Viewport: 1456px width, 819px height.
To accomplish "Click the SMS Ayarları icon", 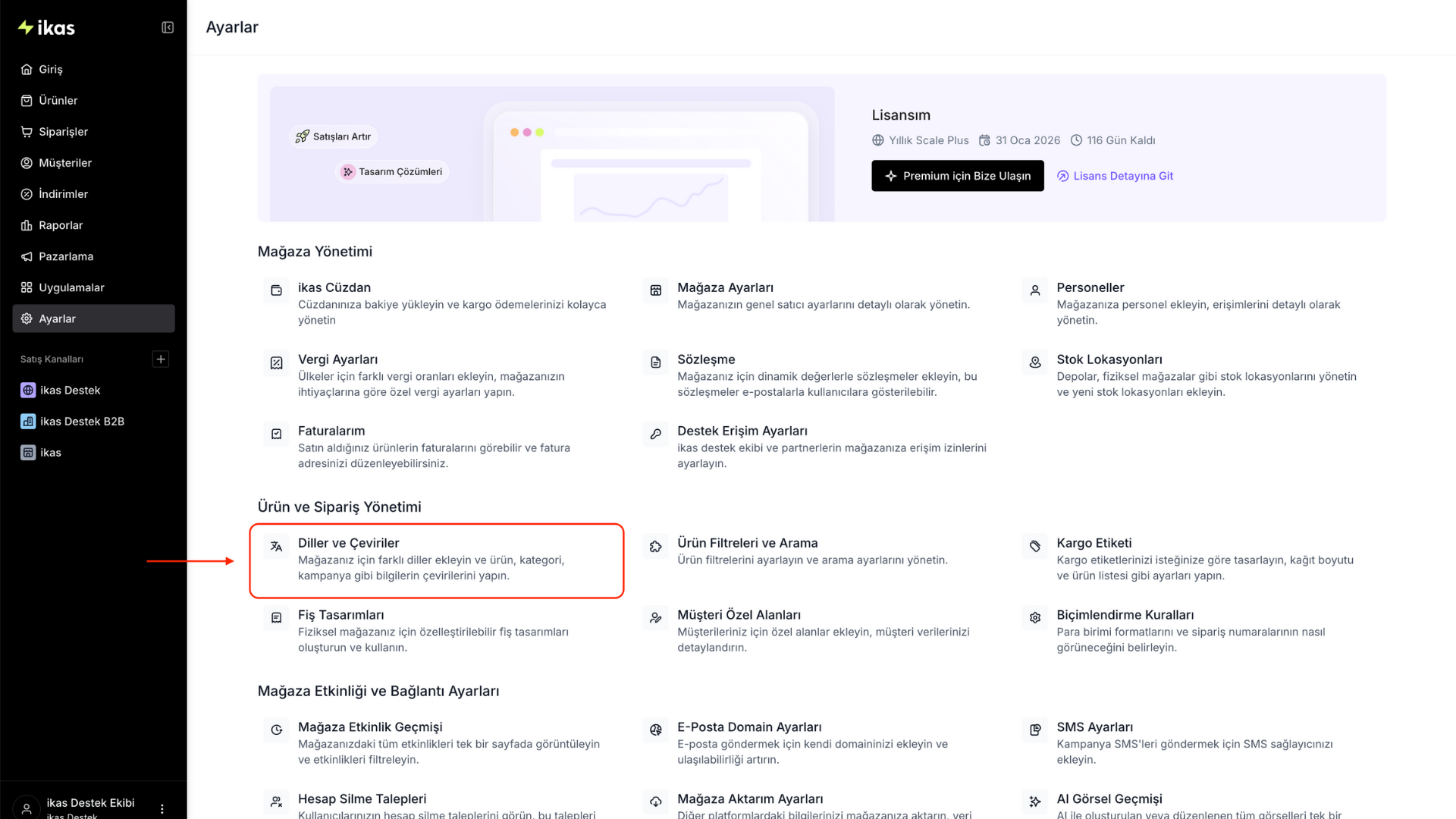I will pyautogui.click(x=1035, y=730).
